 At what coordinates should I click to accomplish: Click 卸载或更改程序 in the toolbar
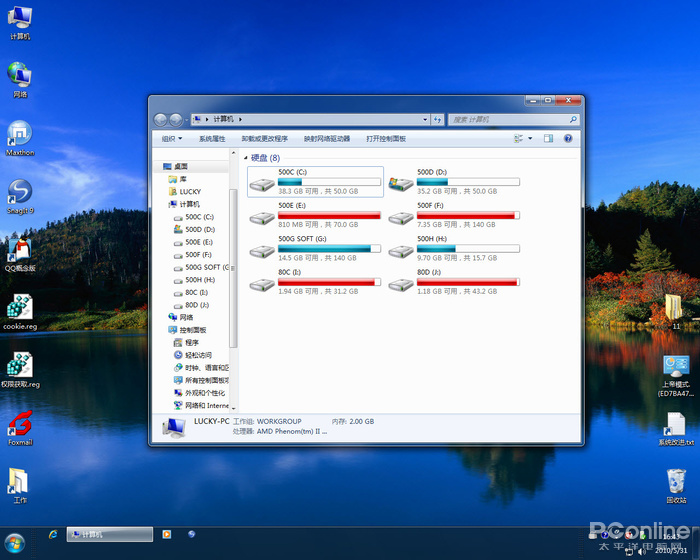[265, 139]
